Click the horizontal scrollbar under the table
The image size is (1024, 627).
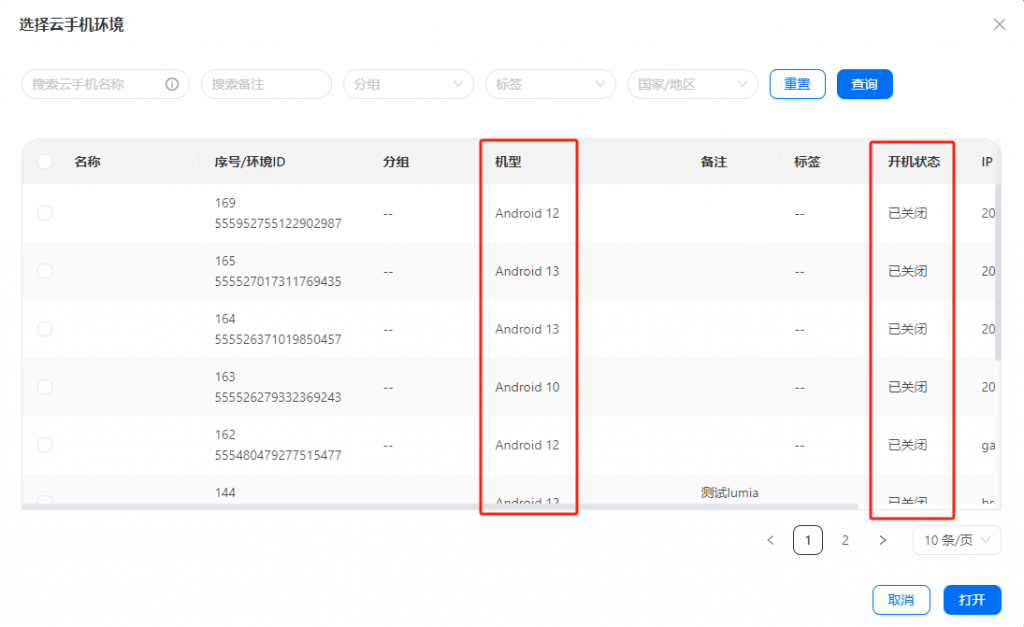pyautogui.click(x=440, y=507)
